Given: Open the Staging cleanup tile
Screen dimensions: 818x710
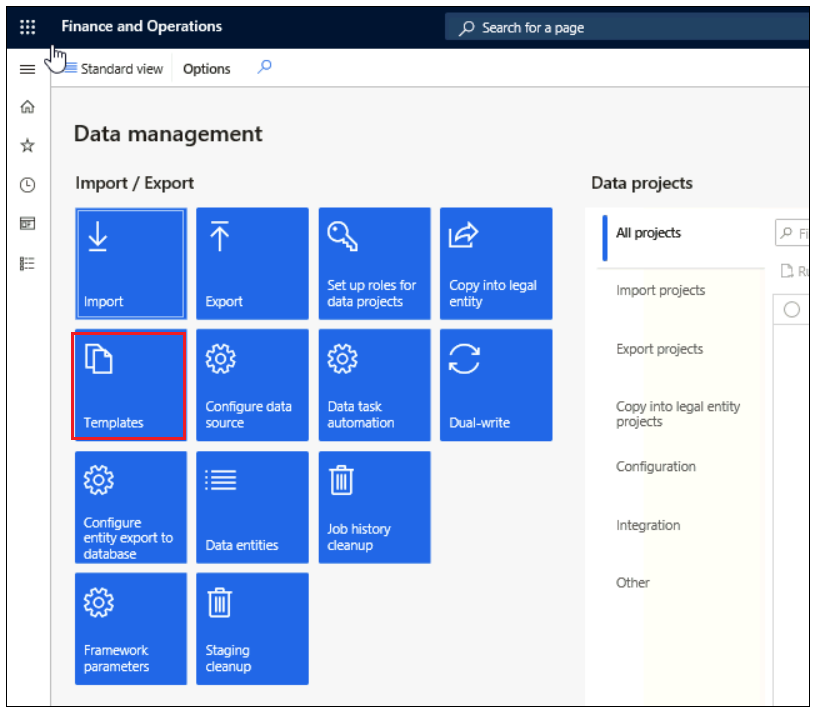Looking at the screenshot, I should click(x=252, y=629).
